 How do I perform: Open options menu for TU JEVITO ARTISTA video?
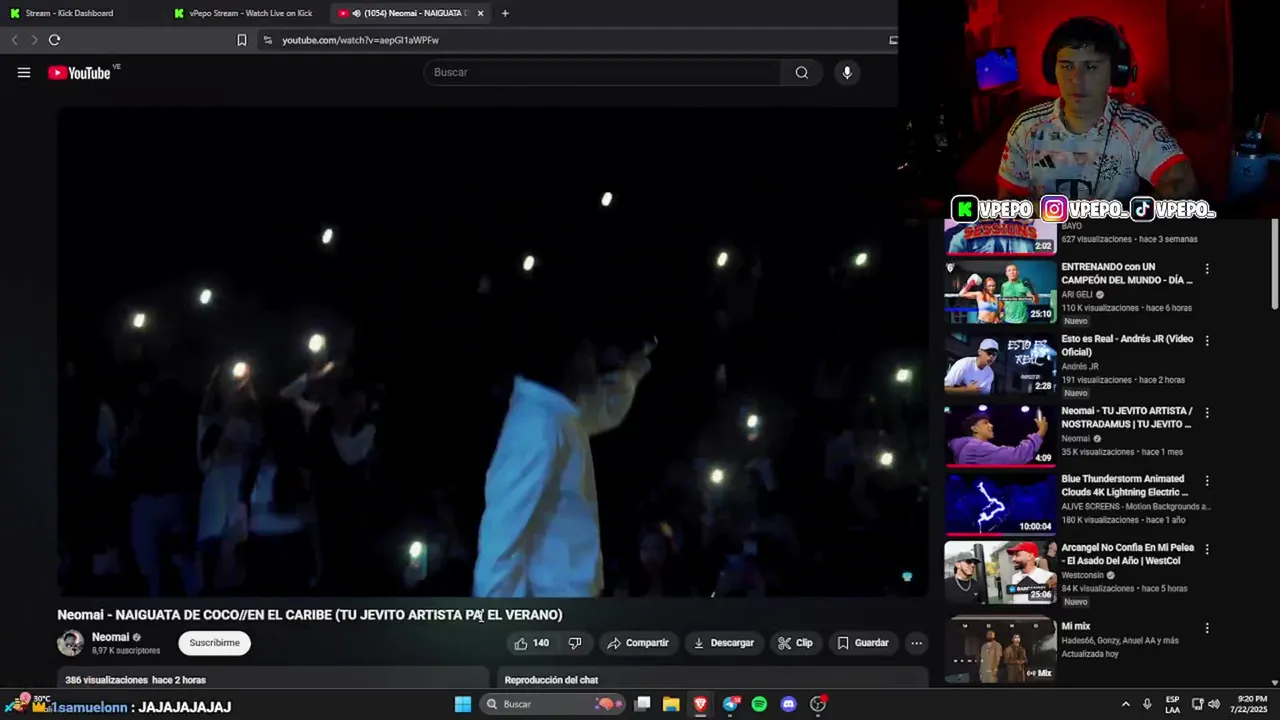[1207, 413]
